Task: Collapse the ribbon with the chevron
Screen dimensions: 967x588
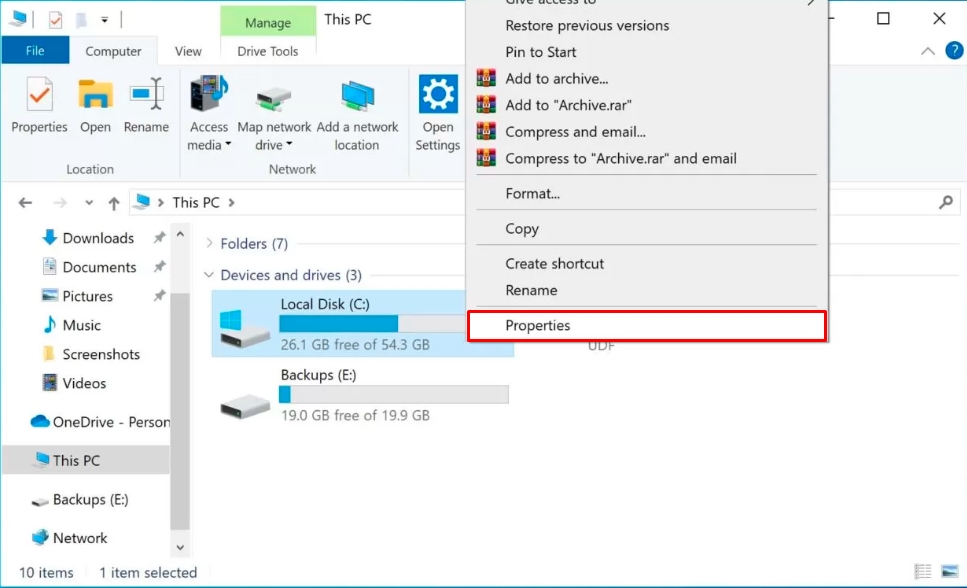Action: (928, 51)
